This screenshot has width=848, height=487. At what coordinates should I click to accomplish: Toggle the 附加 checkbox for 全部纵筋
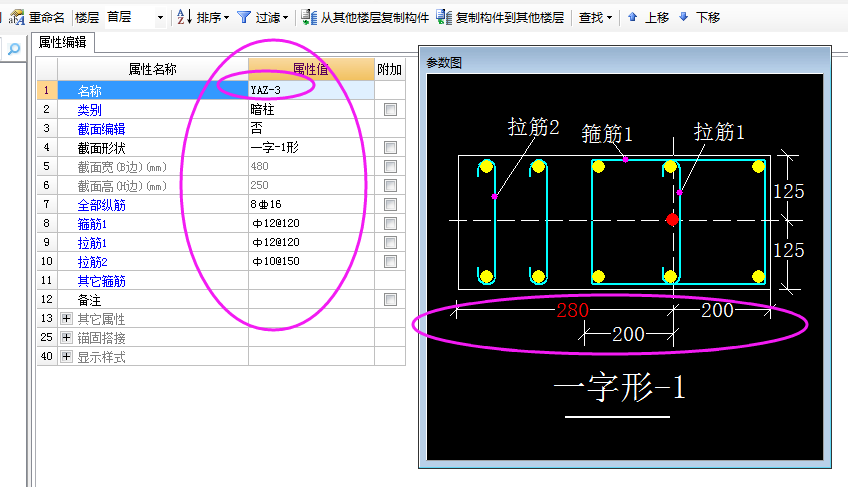(x=390, y=204)
